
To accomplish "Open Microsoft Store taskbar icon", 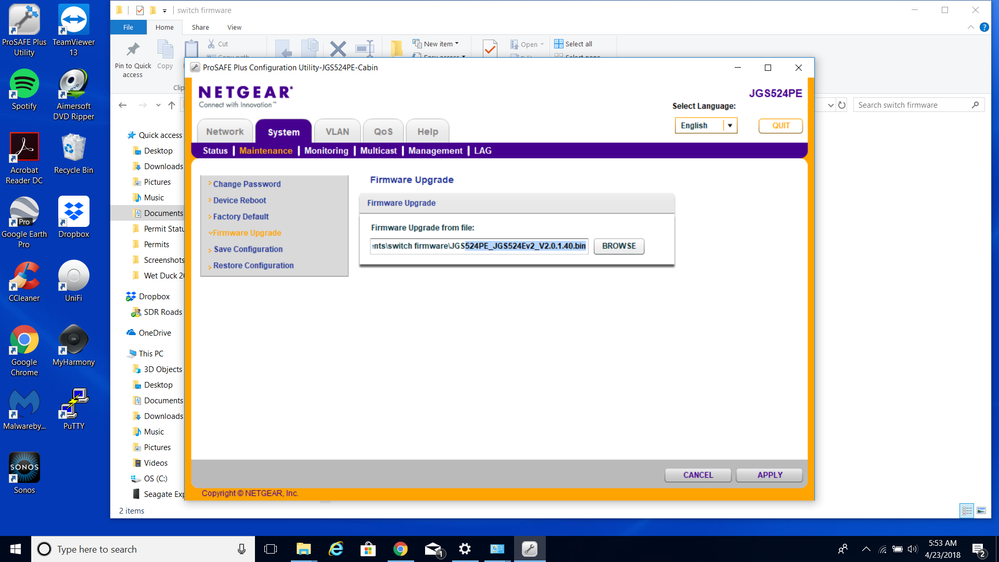I will 368,549.
